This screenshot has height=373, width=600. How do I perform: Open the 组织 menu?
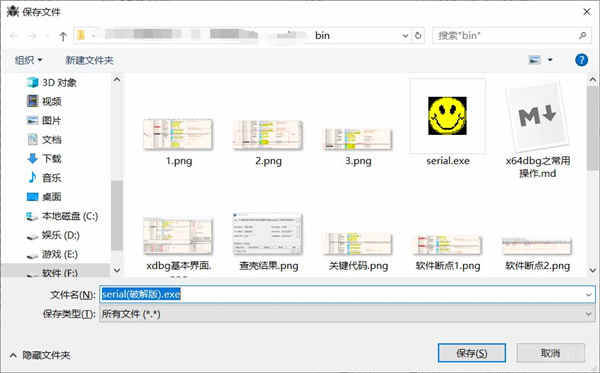pyautogui.click(x=29, y=60)
